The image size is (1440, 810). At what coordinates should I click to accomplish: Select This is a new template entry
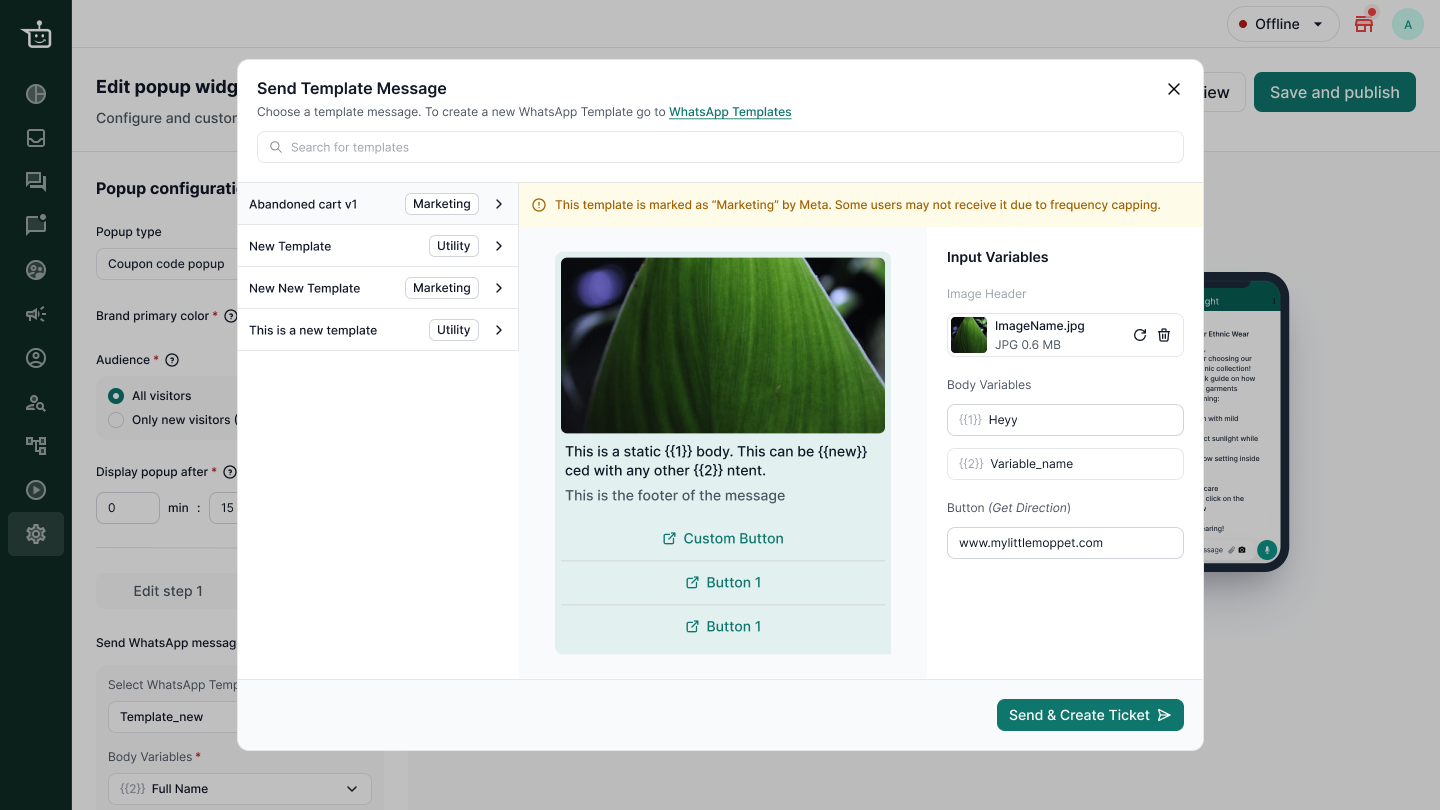tap(378, 330)
